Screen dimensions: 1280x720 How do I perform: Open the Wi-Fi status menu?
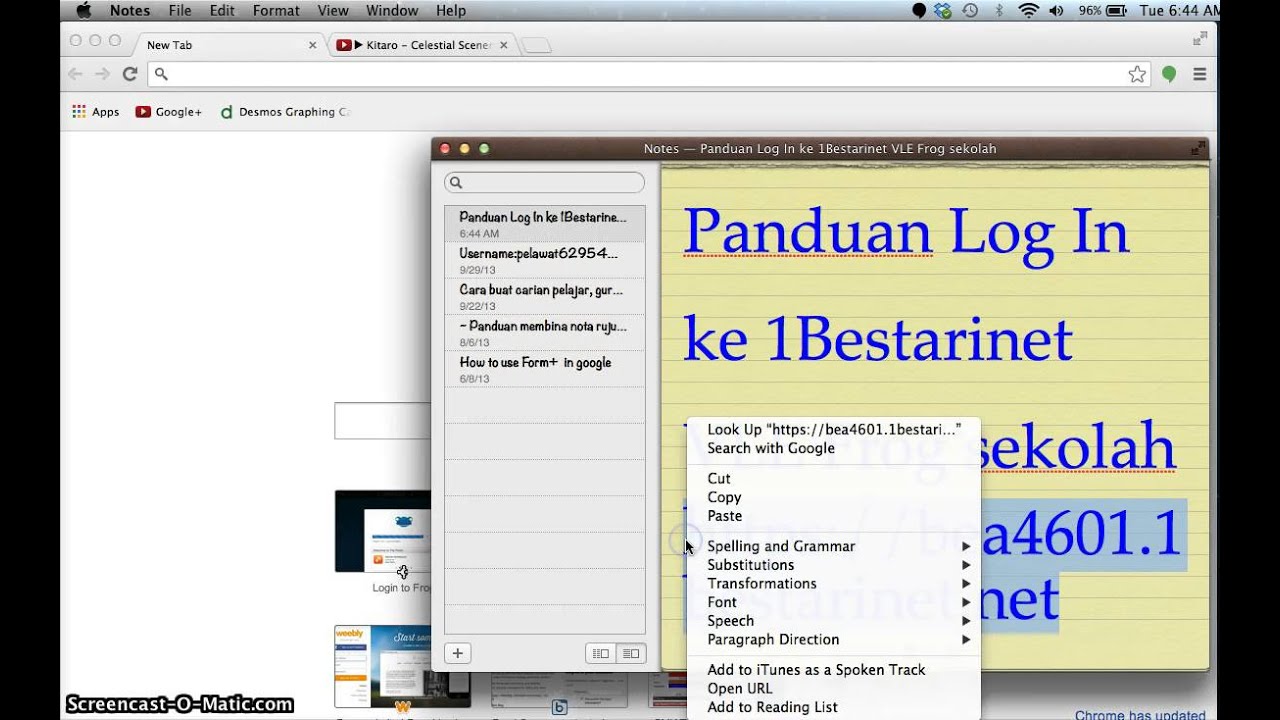click(1028, 10)
